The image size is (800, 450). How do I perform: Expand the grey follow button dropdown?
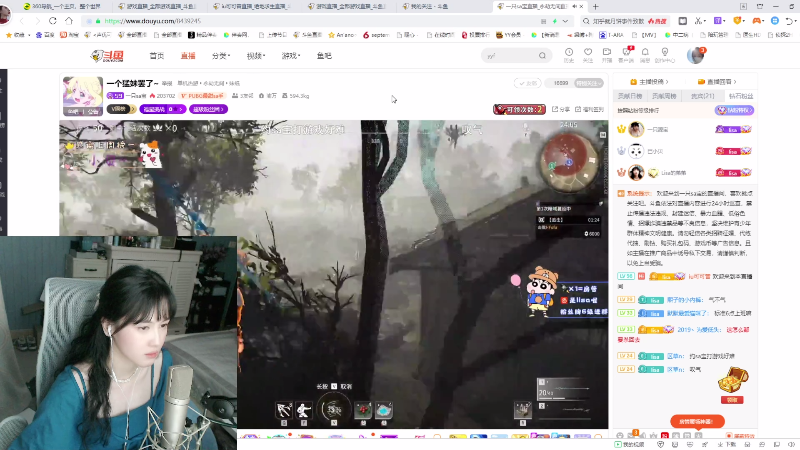(589, 83)
